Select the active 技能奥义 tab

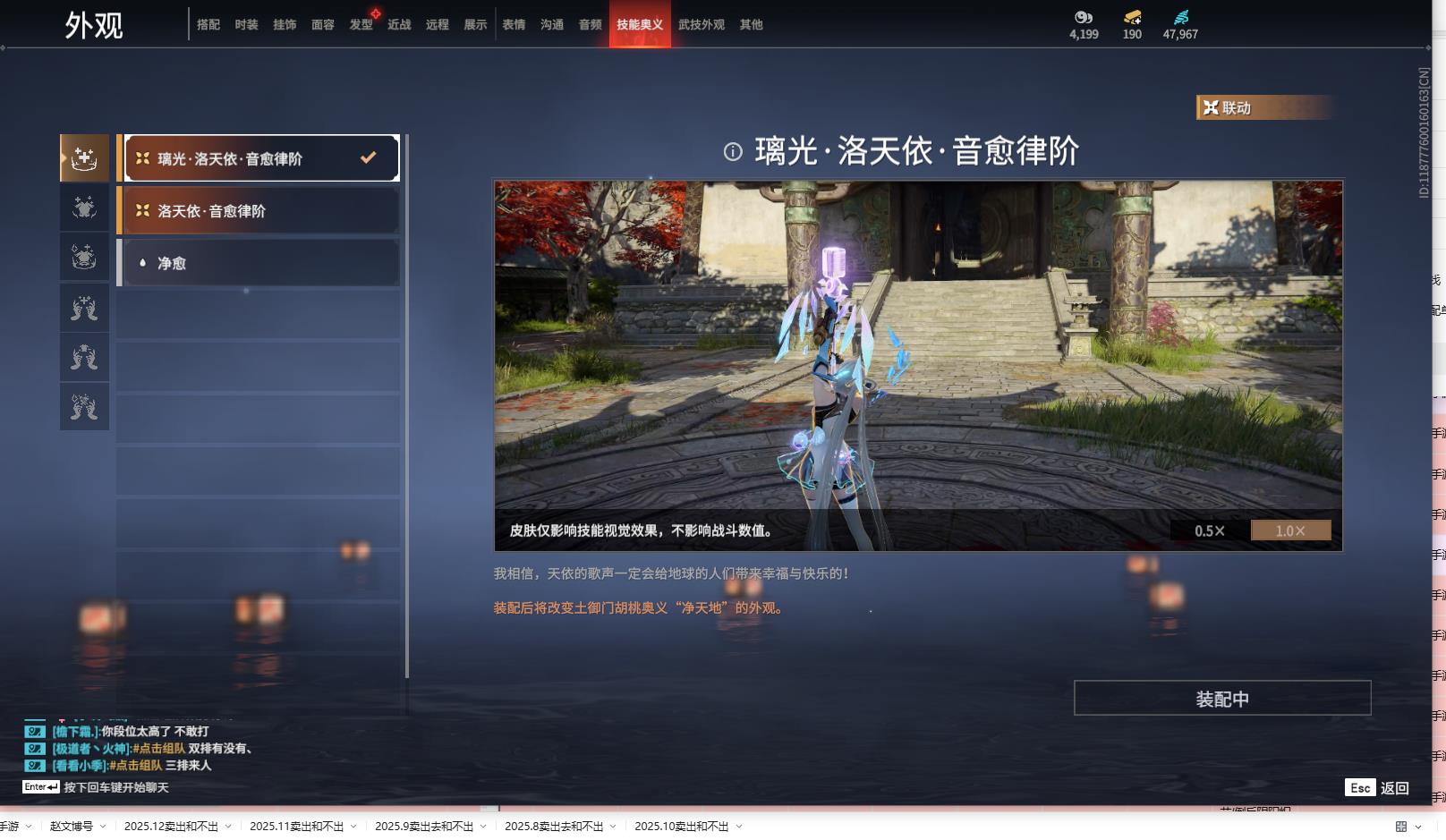tap(640, 24)
